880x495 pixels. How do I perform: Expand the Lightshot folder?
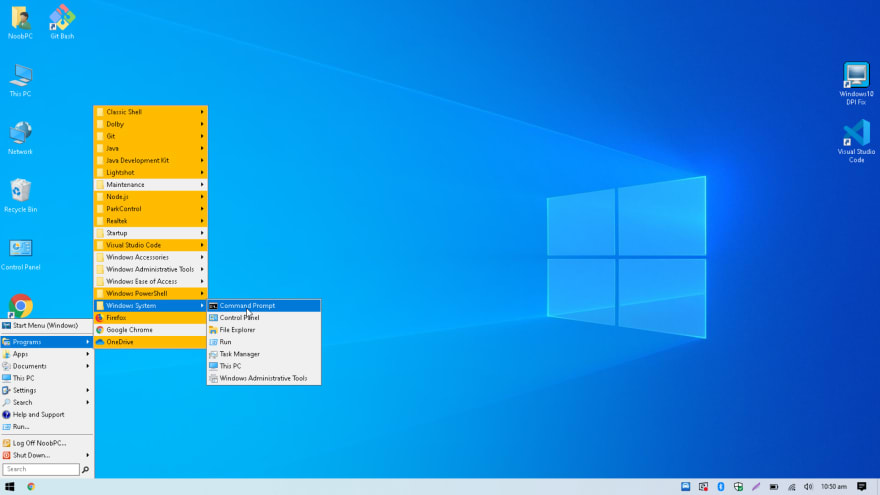pyautogui.click(x=150, y=172)
